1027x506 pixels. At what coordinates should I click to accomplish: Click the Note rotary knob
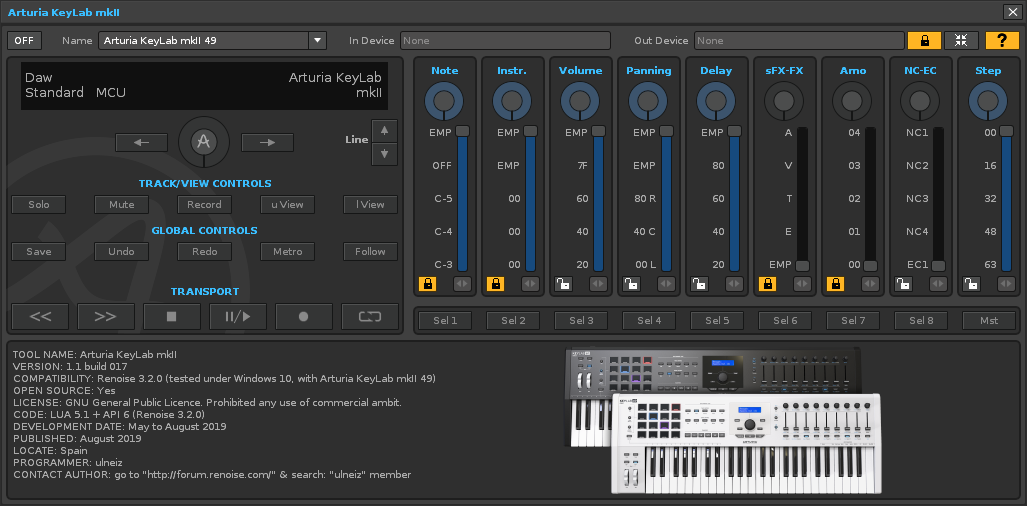(444, 101)
